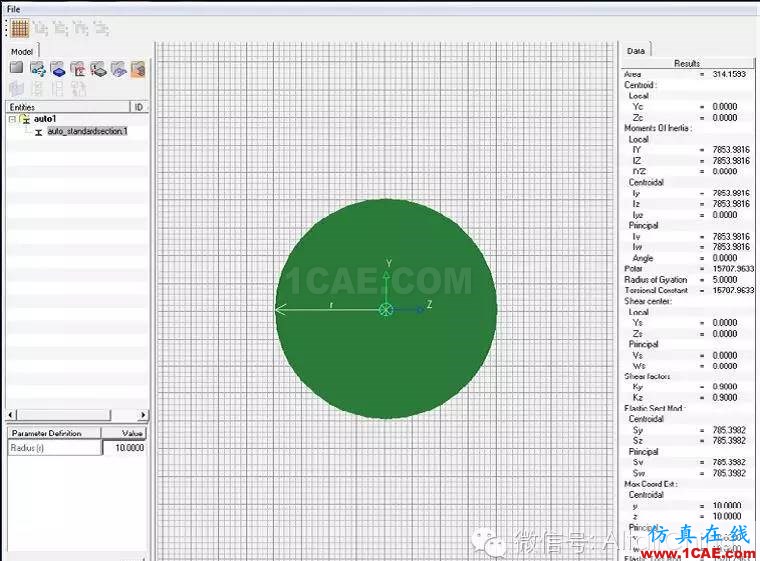
Task: Click the second greyed-out reorder icon in top toolbar
Action: [x=61, y=29]
